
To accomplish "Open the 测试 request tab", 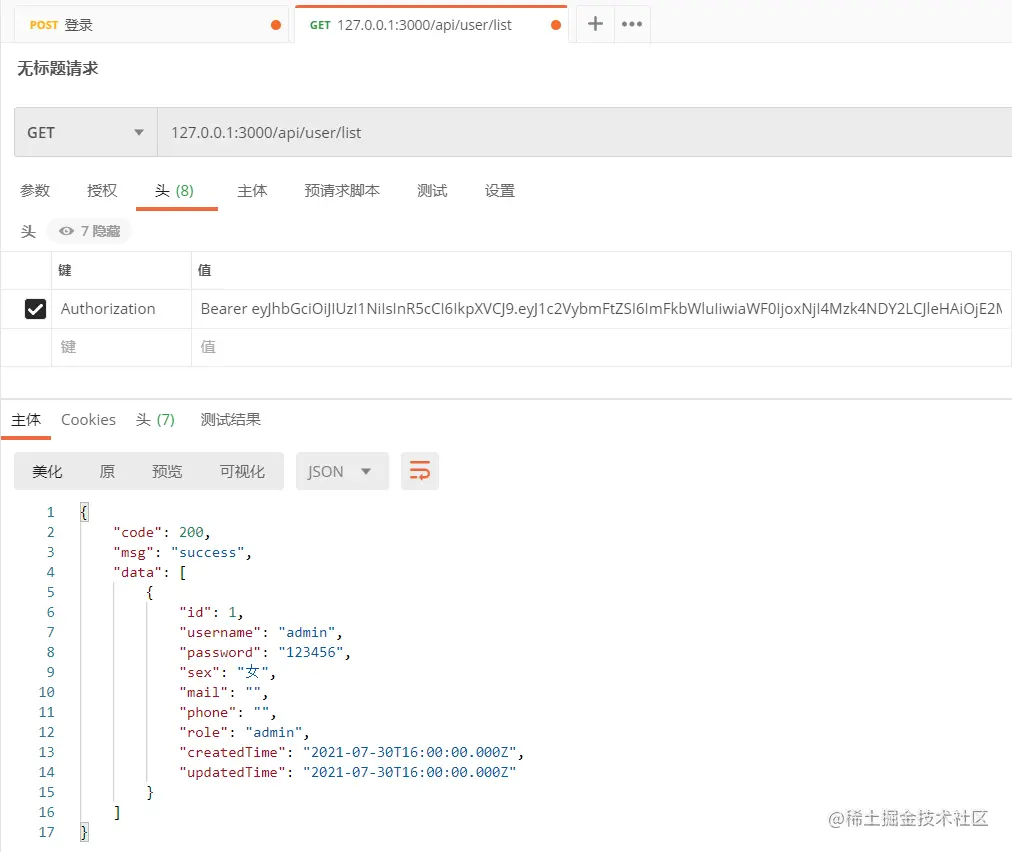I will 432,191.
